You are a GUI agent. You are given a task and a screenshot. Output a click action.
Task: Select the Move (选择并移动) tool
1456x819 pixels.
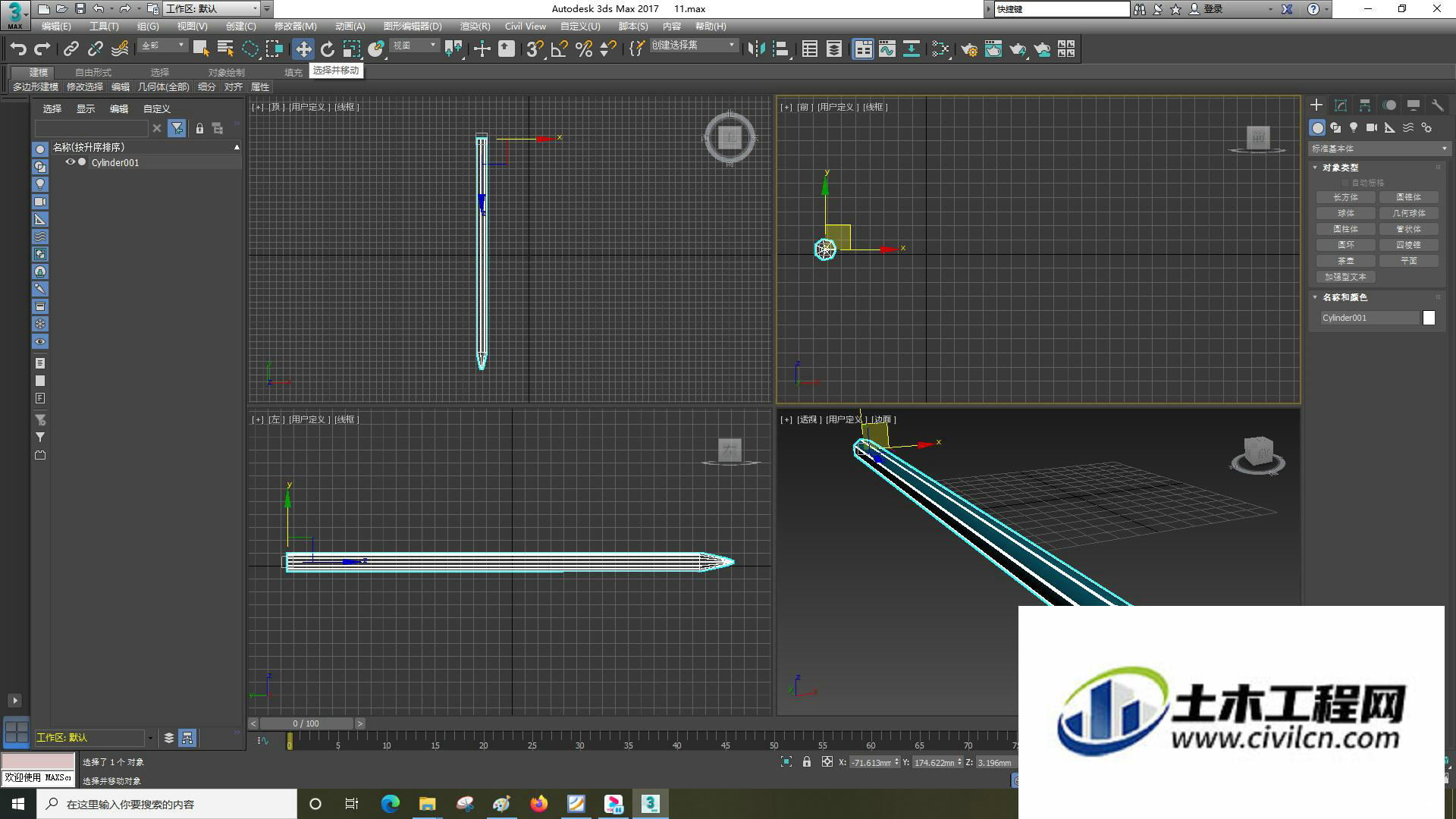[303, 49]
